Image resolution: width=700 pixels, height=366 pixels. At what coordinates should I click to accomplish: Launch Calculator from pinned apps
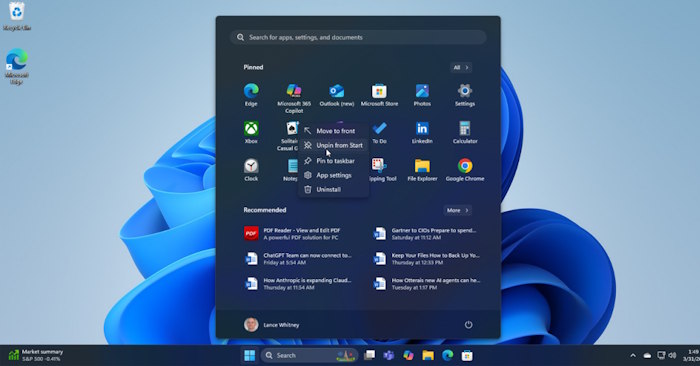pyautogui.click(x=465, y=132)
